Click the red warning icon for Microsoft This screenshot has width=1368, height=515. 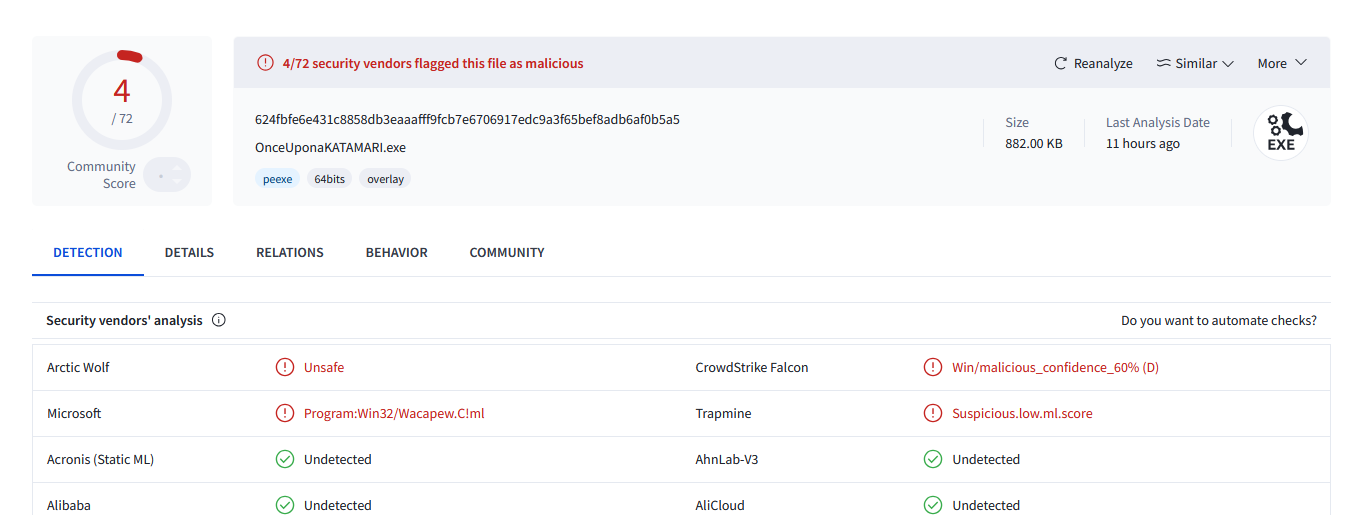(x=285, y=413)
